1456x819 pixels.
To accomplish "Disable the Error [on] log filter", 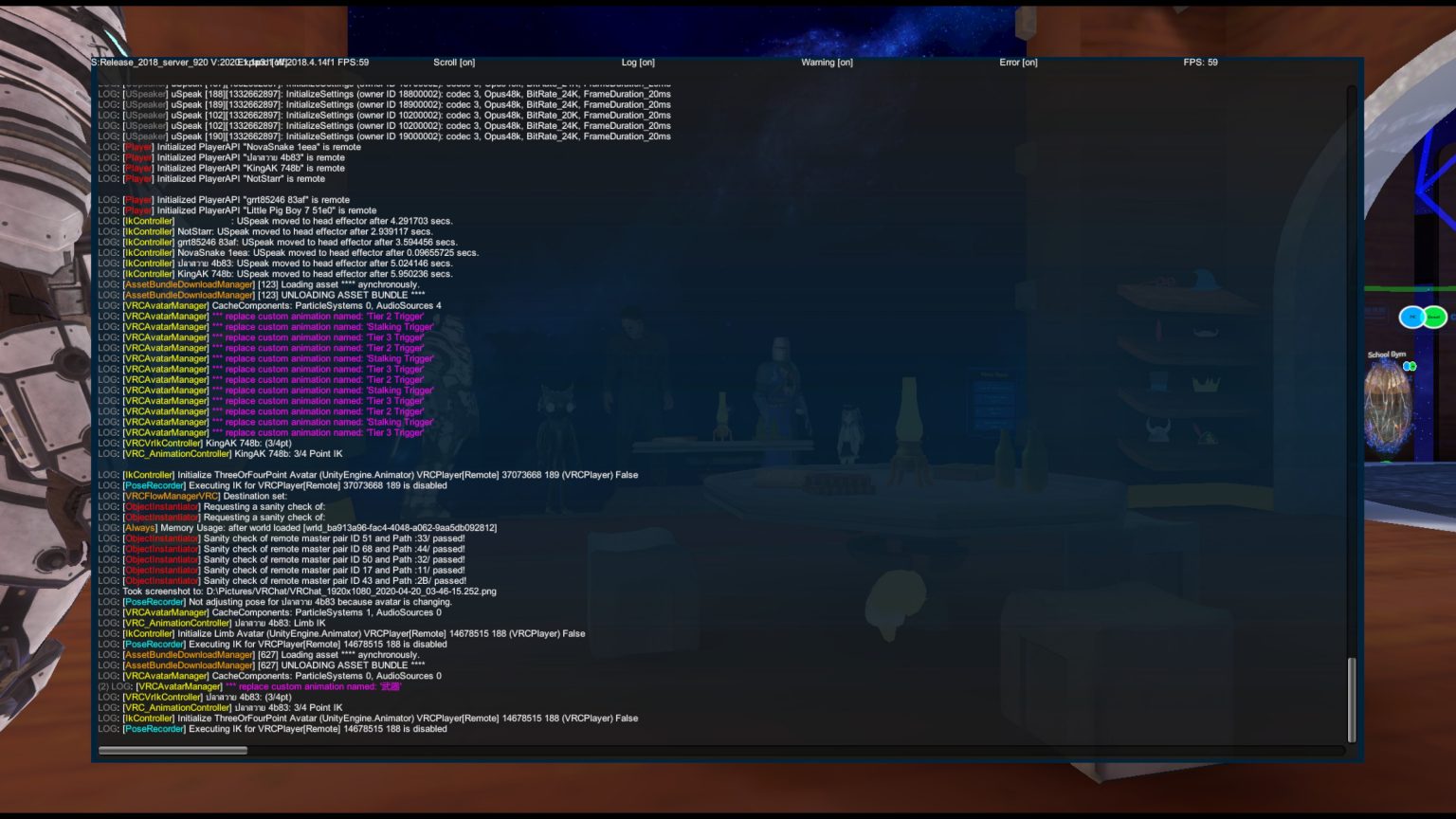I will pos(1018,62).
